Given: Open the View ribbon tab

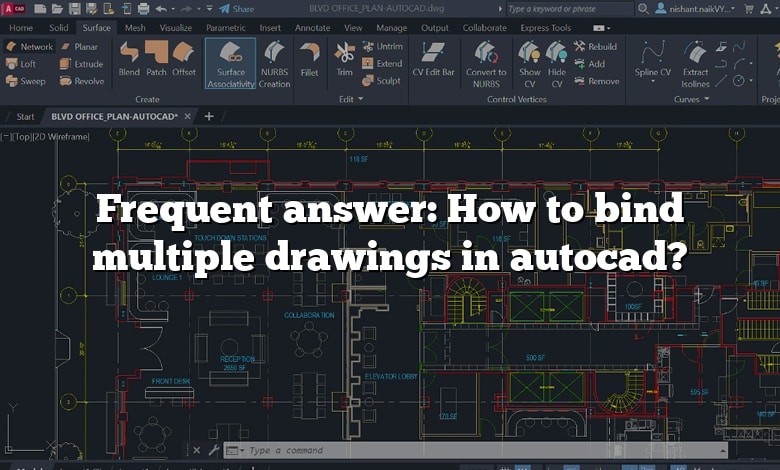Looking at the screenshot, I should [353, 28].
